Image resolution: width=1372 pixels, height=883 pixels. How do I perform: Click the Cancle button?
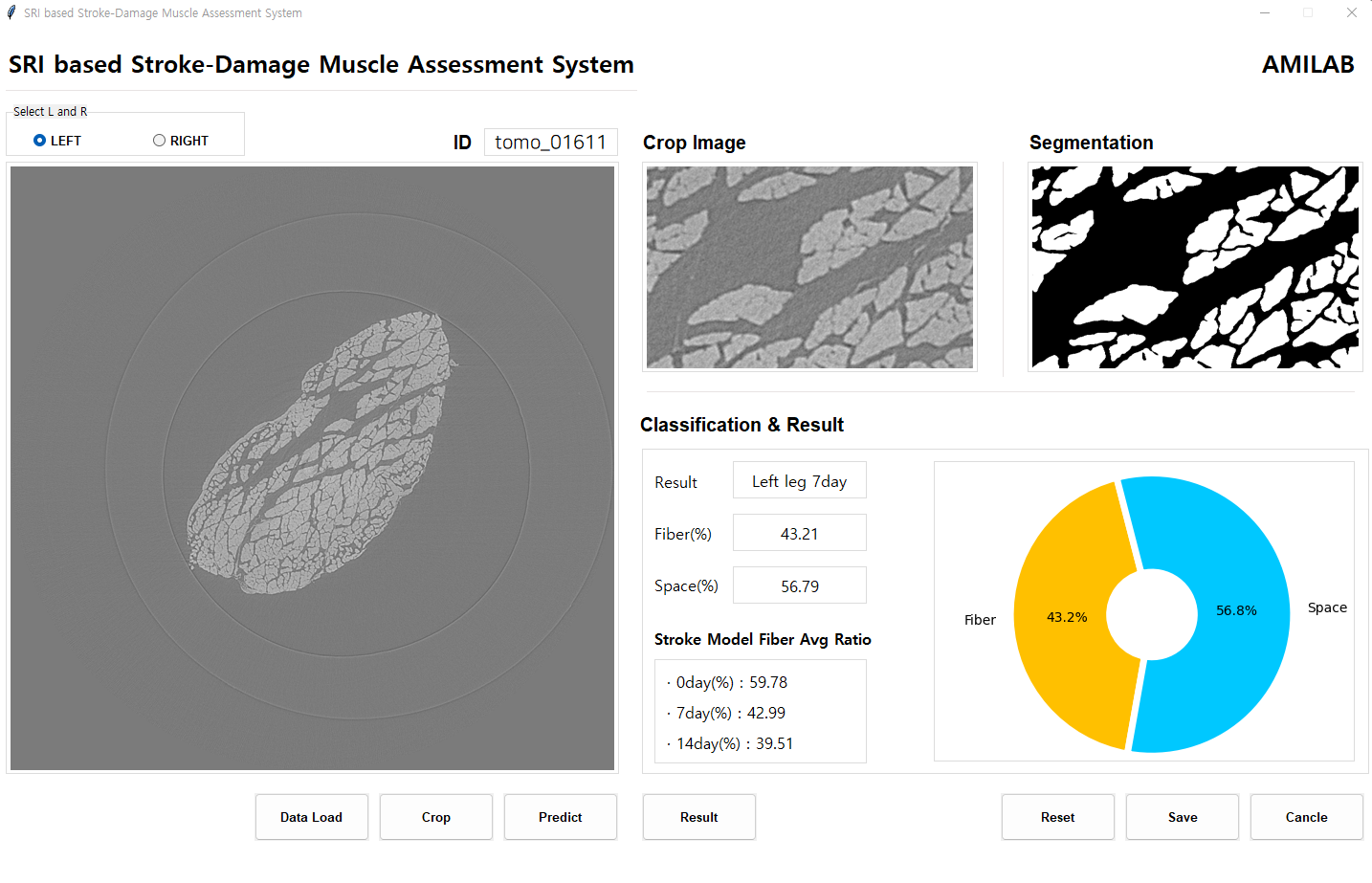(x=1307, y=817)
